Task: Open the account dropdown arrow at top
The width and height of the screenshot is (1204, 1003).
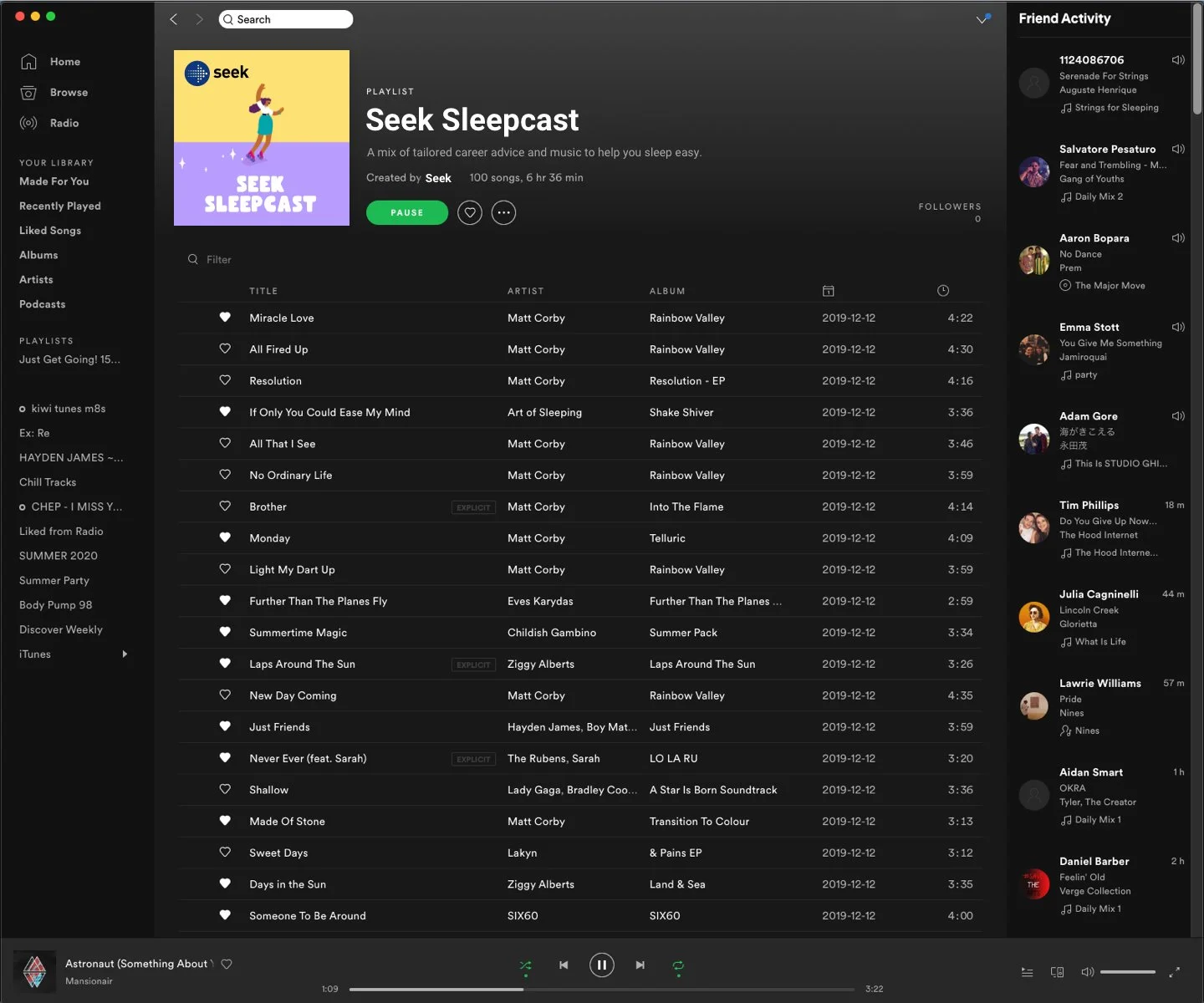Action: click(983, 19)
